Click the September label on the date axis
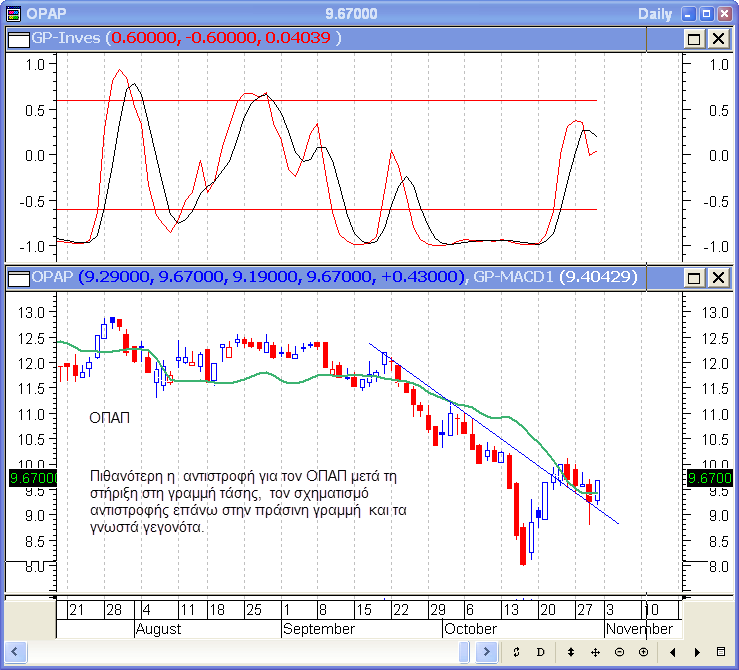The image size is (739, 670). point(319,629)
